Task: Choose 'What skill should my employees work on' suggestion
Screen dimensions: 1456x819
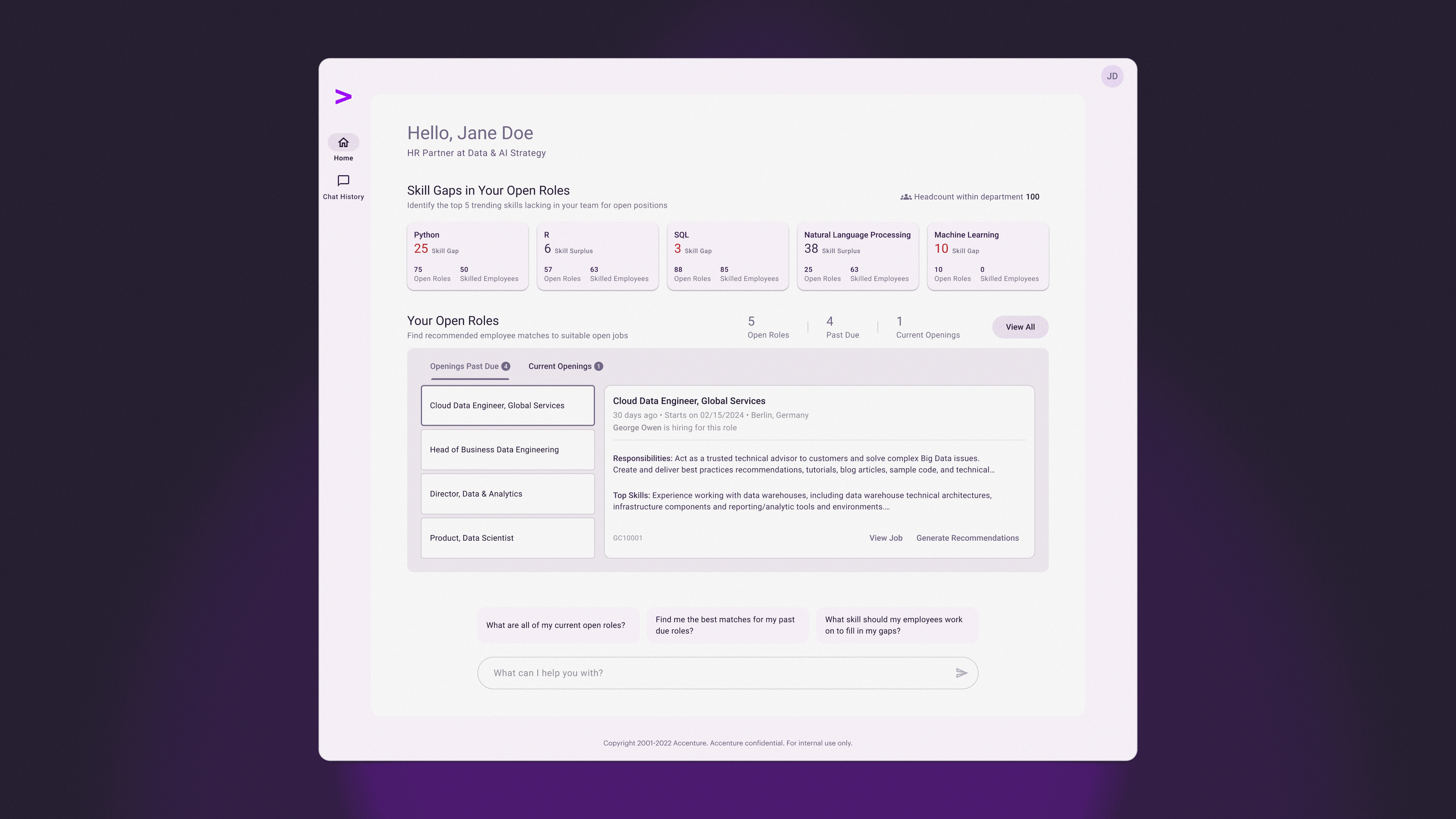Action: pyautogui.click(x=896, y=625)
